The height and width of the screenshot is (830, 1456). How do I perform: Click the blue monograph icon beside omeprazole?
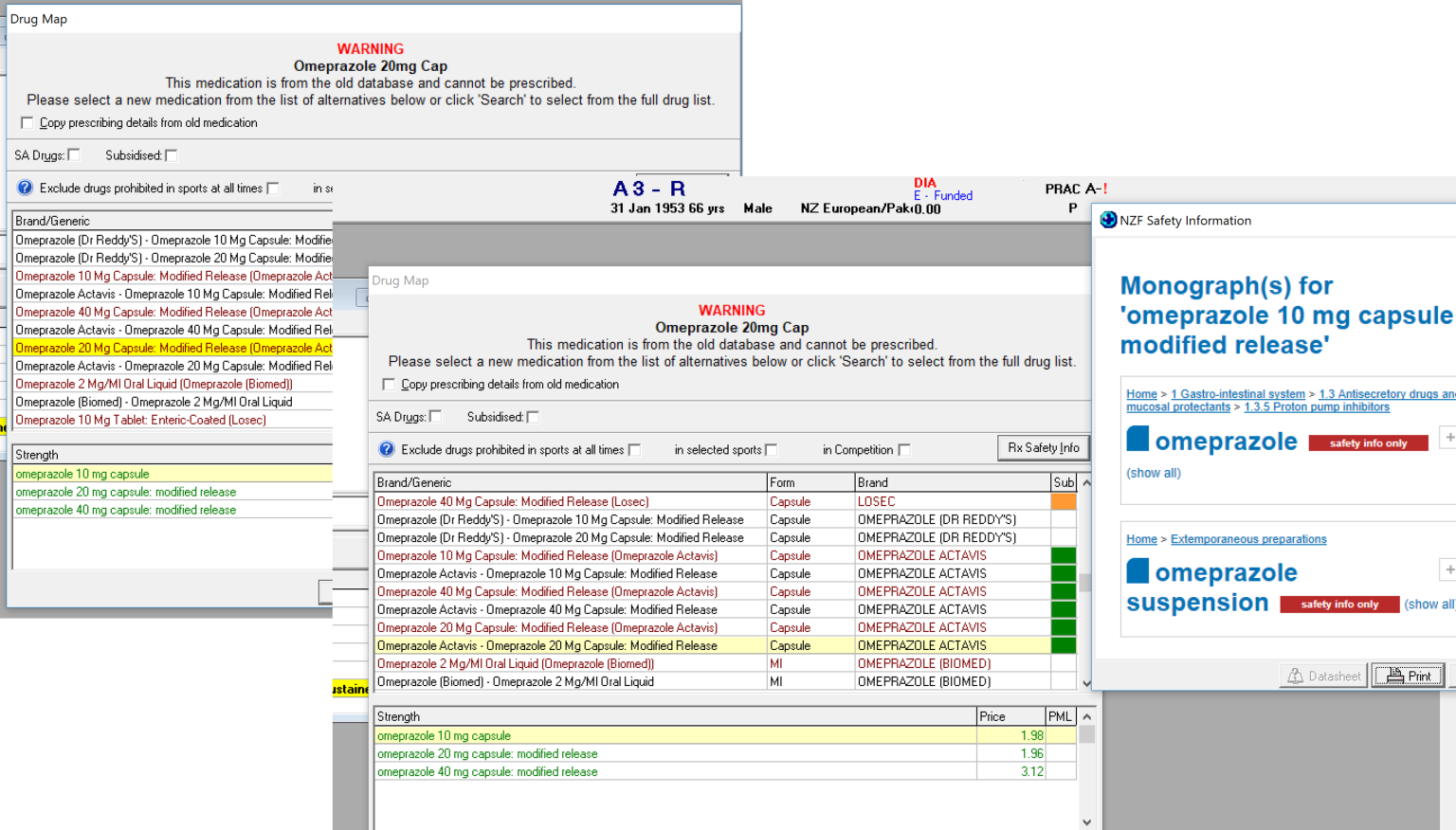1137,440
